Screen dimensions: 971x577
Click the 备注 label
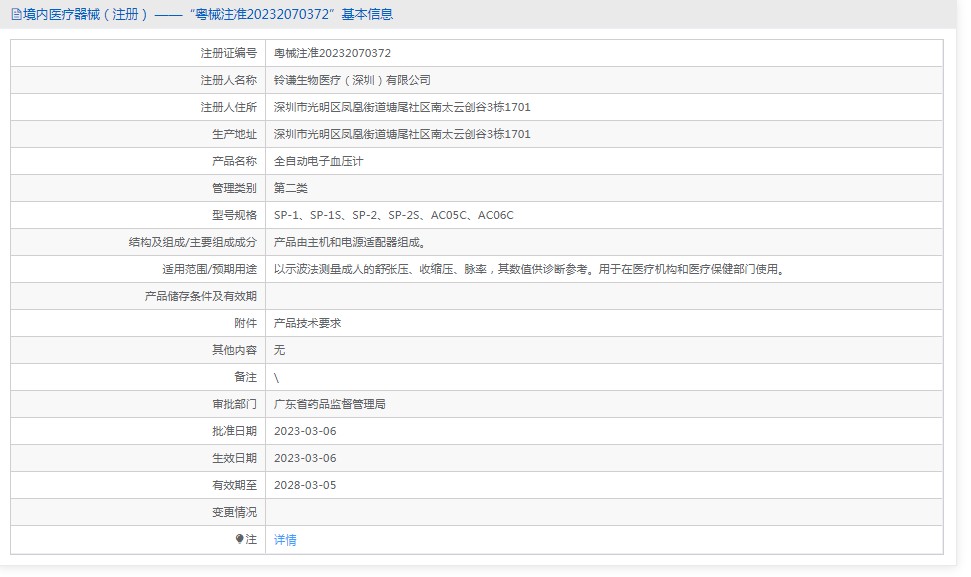(x=245, y=377)
